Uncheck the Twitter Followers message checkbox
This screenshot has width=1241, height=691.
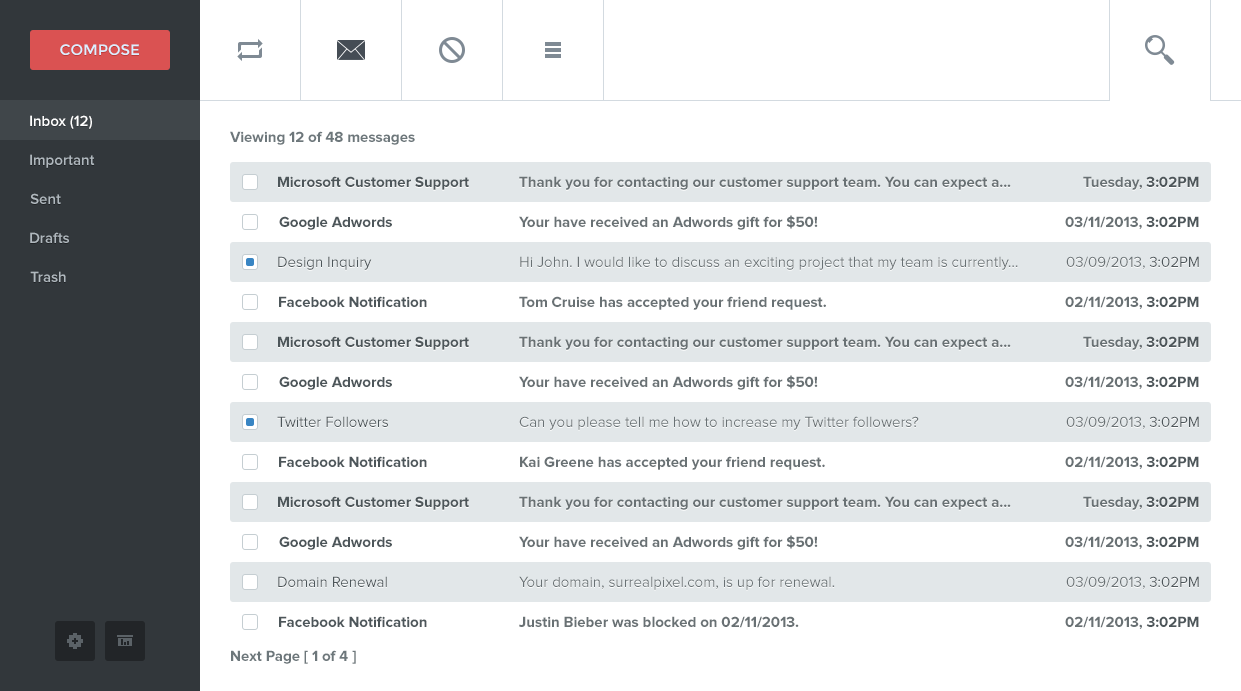[250, 422]
